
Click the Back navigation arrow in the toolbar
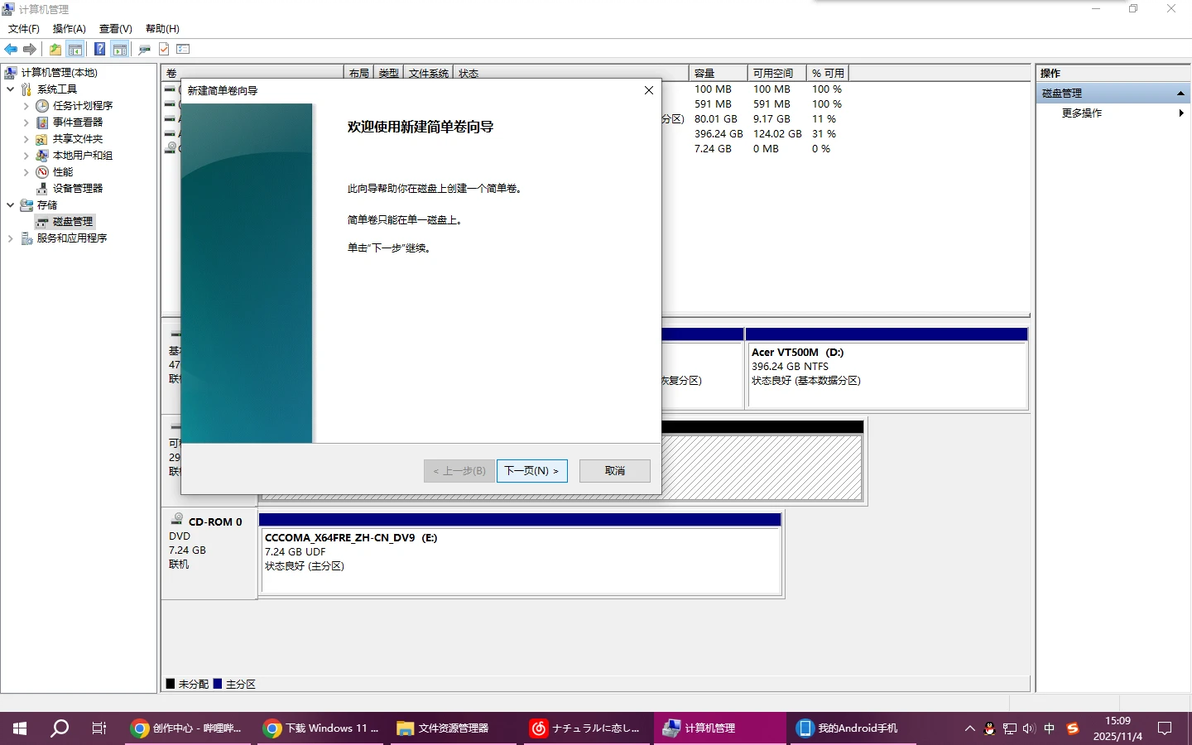click(x=11, y=48)
